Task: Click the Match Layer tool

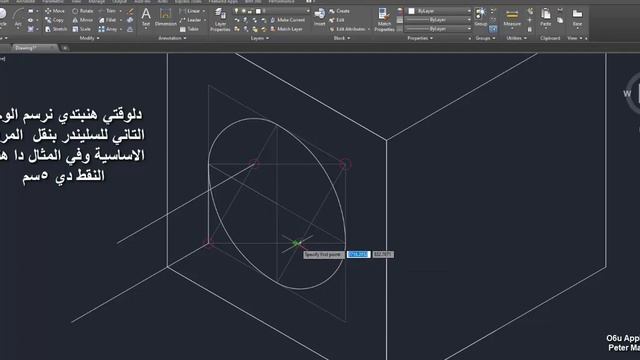Action: (286, 29)
